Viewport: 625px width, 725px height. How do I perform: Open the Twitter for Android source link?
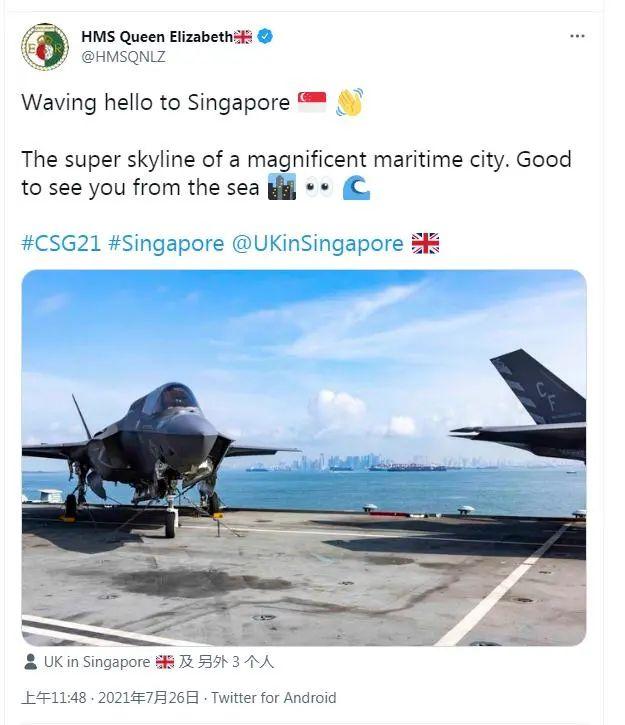click(x=274, y=697)
